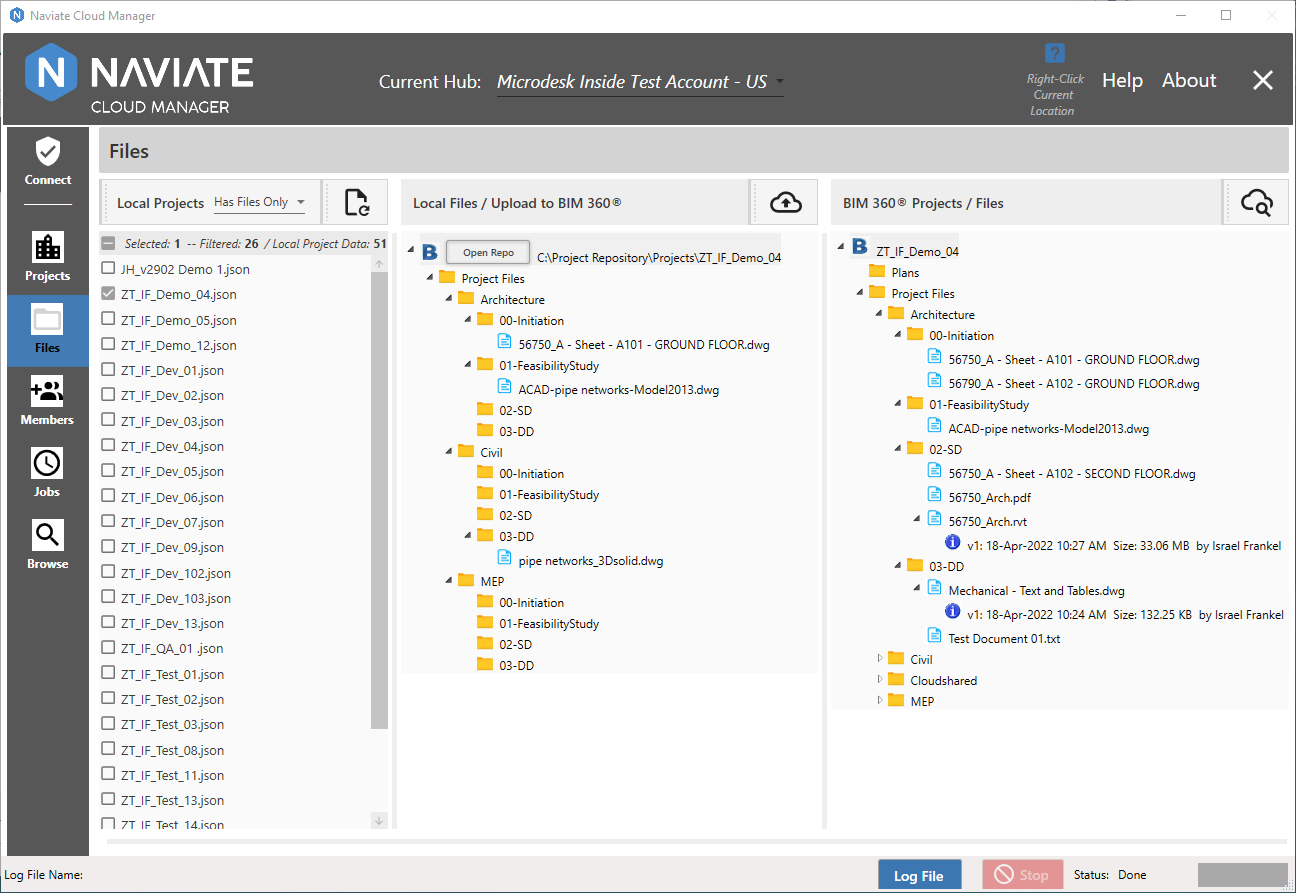Switch to the Projects section

(x=48, y=256)
